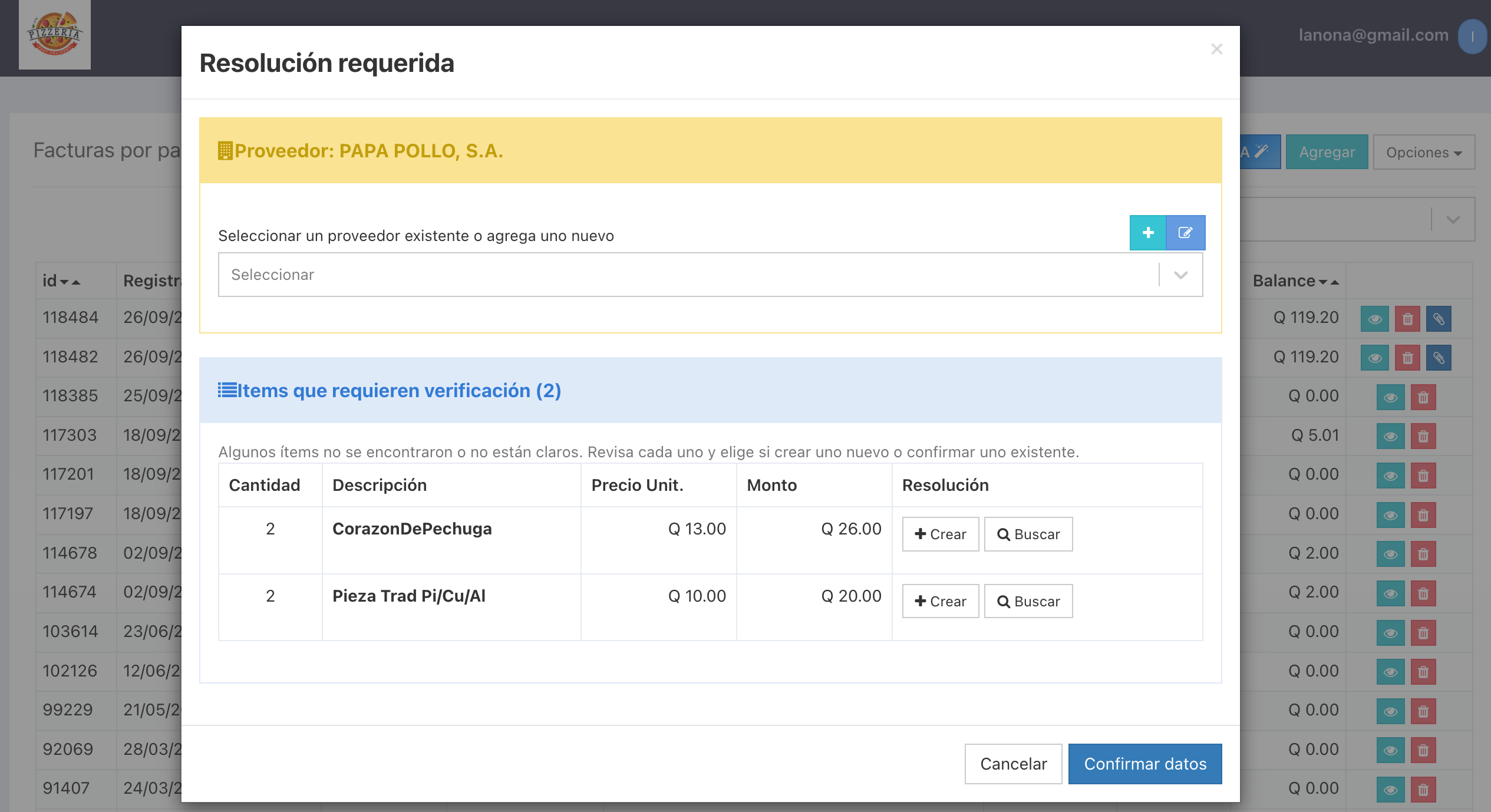Open attachment clip icon for invoice 118484
Viewport: 1491px width, 812px height.
tap(1439, 319)
